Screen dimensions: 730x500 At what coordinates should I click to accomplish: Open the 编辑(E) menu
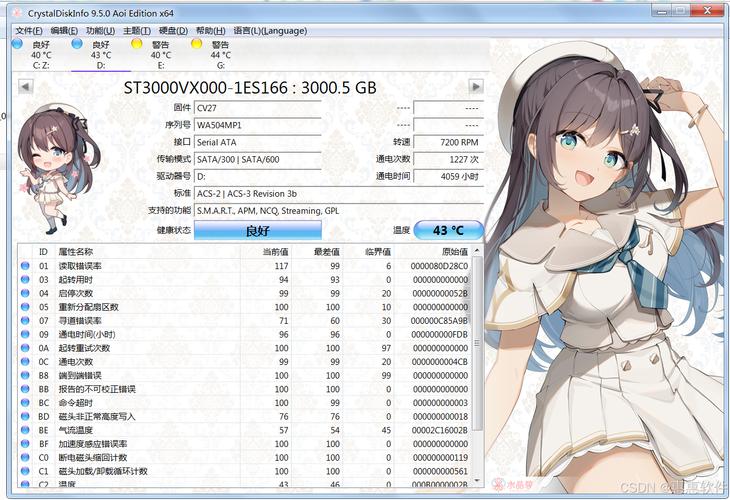tap(64, 31)
